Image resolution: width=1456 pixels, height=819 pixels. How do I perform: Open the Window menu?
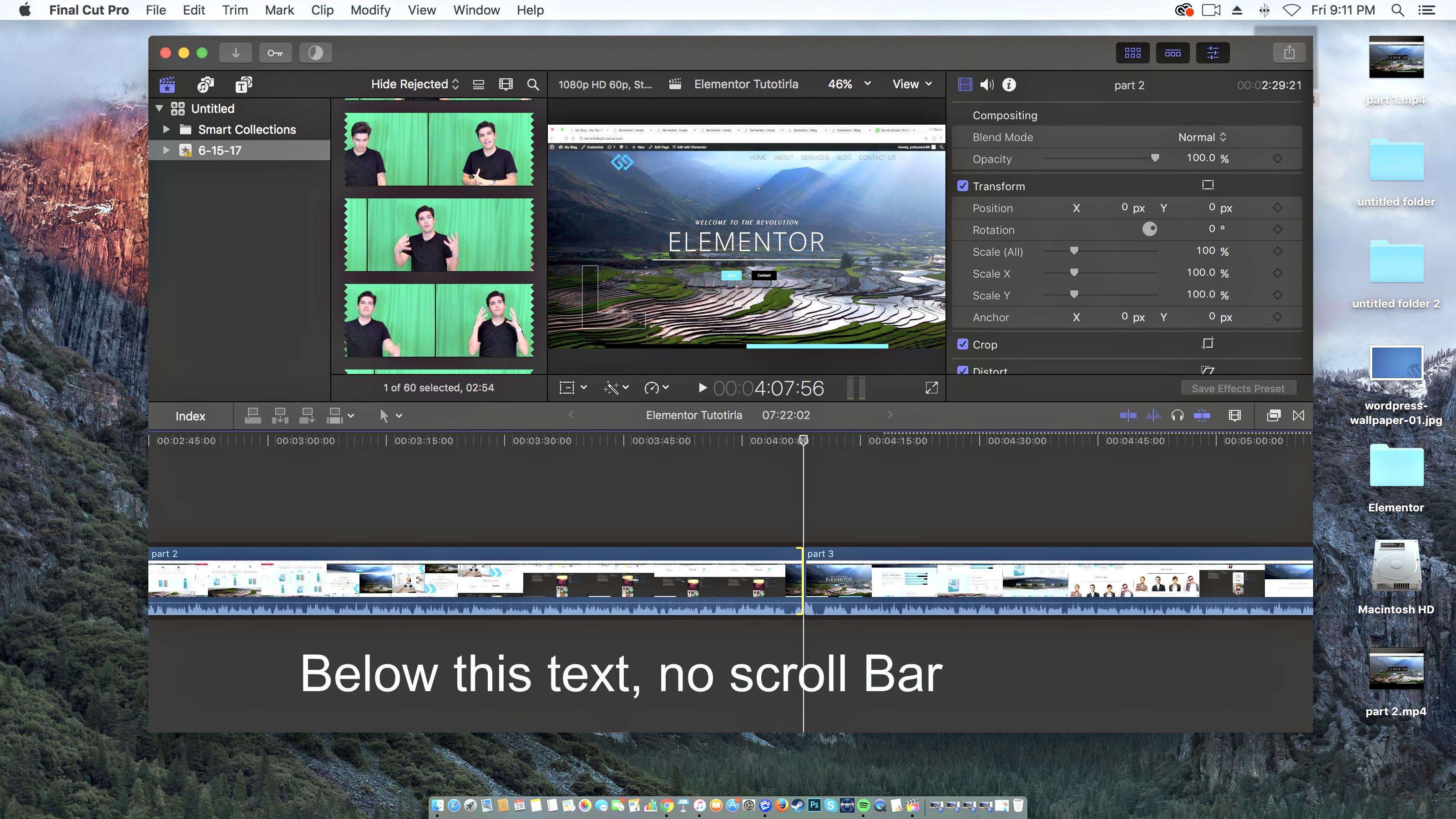(476, 10)
